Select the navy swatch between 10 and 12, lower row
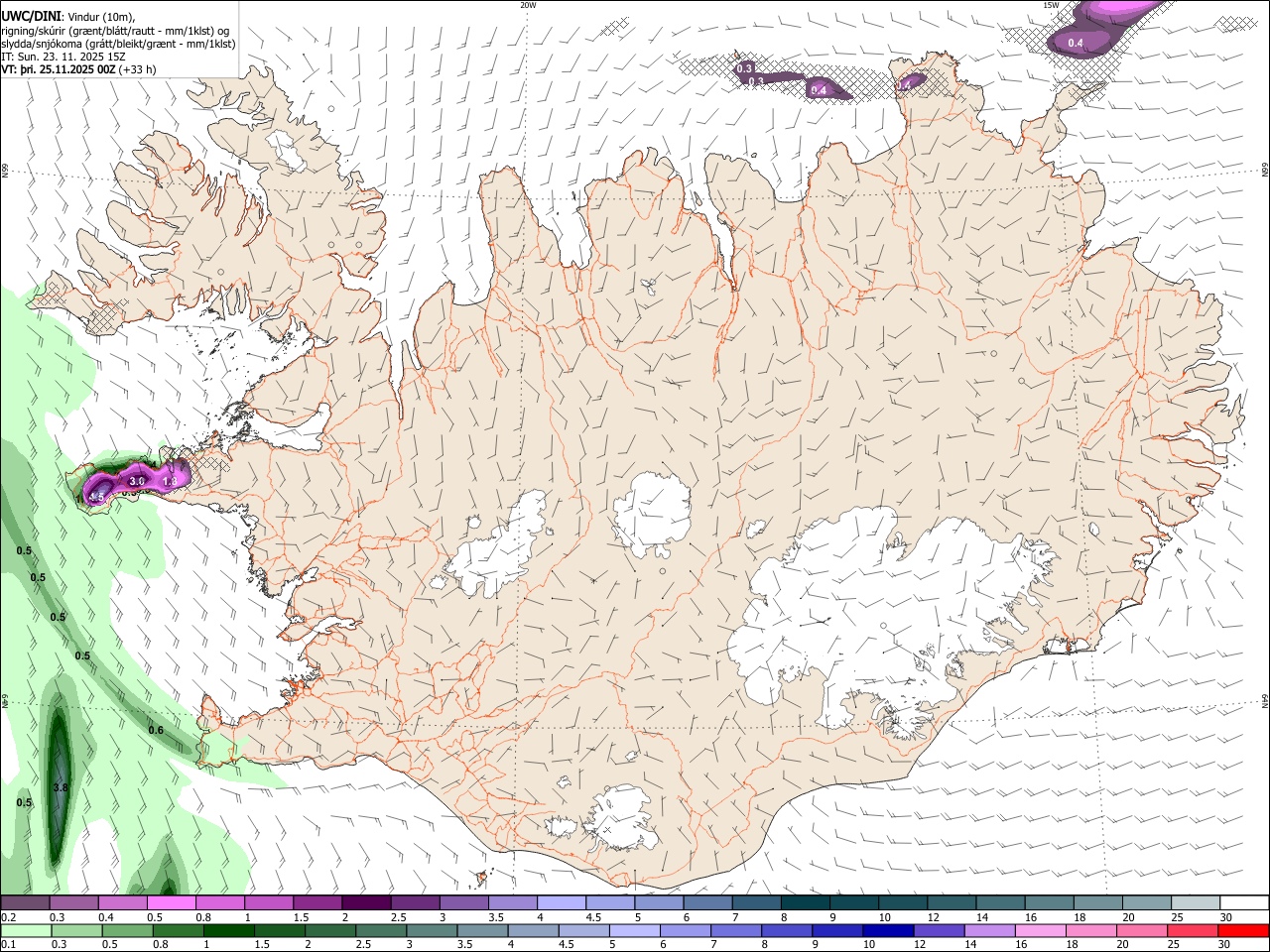The height and width of the screenshot is (952, 1270). click(886, 931)
